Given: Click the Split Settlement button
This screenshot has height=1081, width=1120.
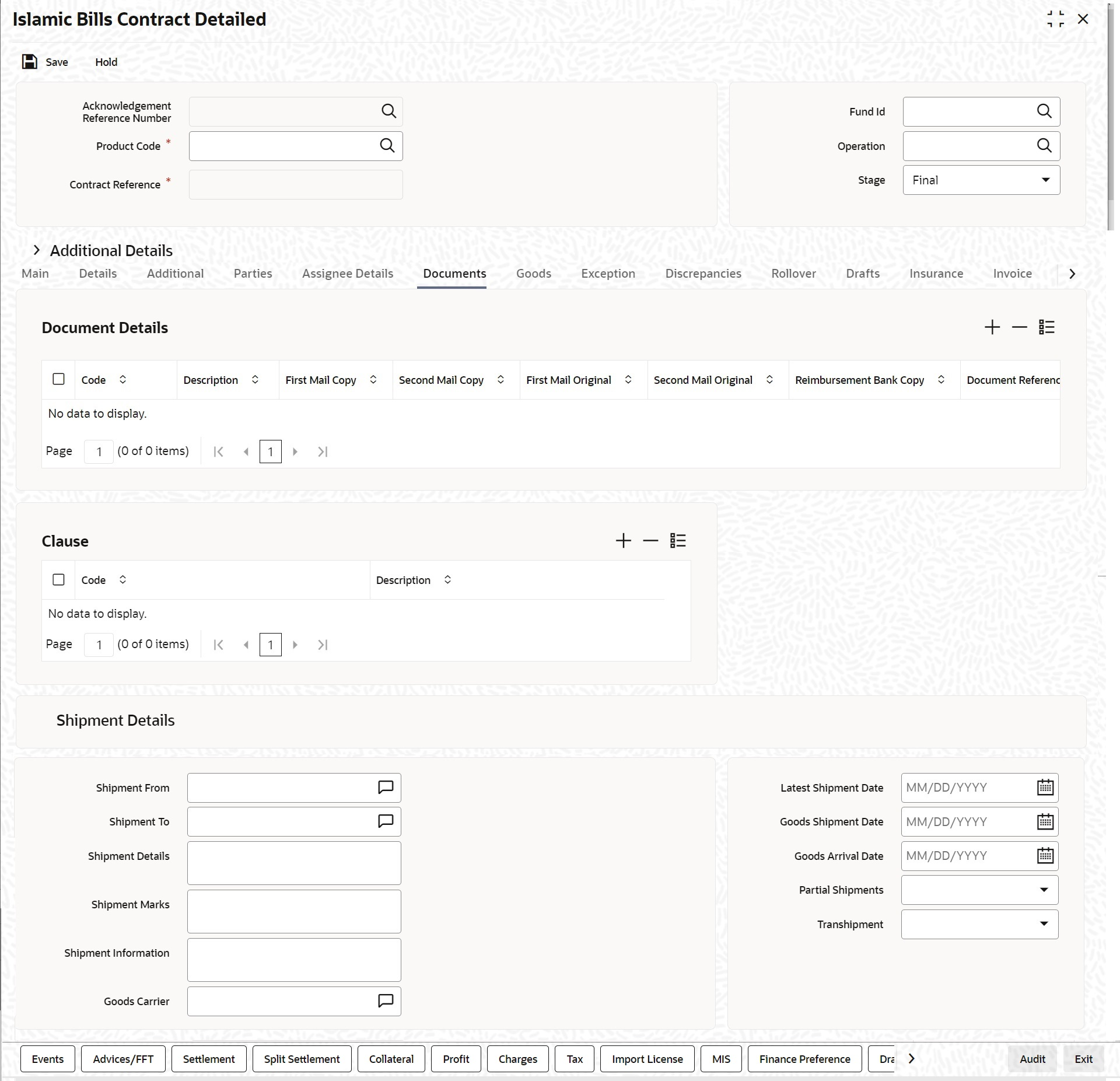Looking at the screenshot, I should tap(302, 1059).
